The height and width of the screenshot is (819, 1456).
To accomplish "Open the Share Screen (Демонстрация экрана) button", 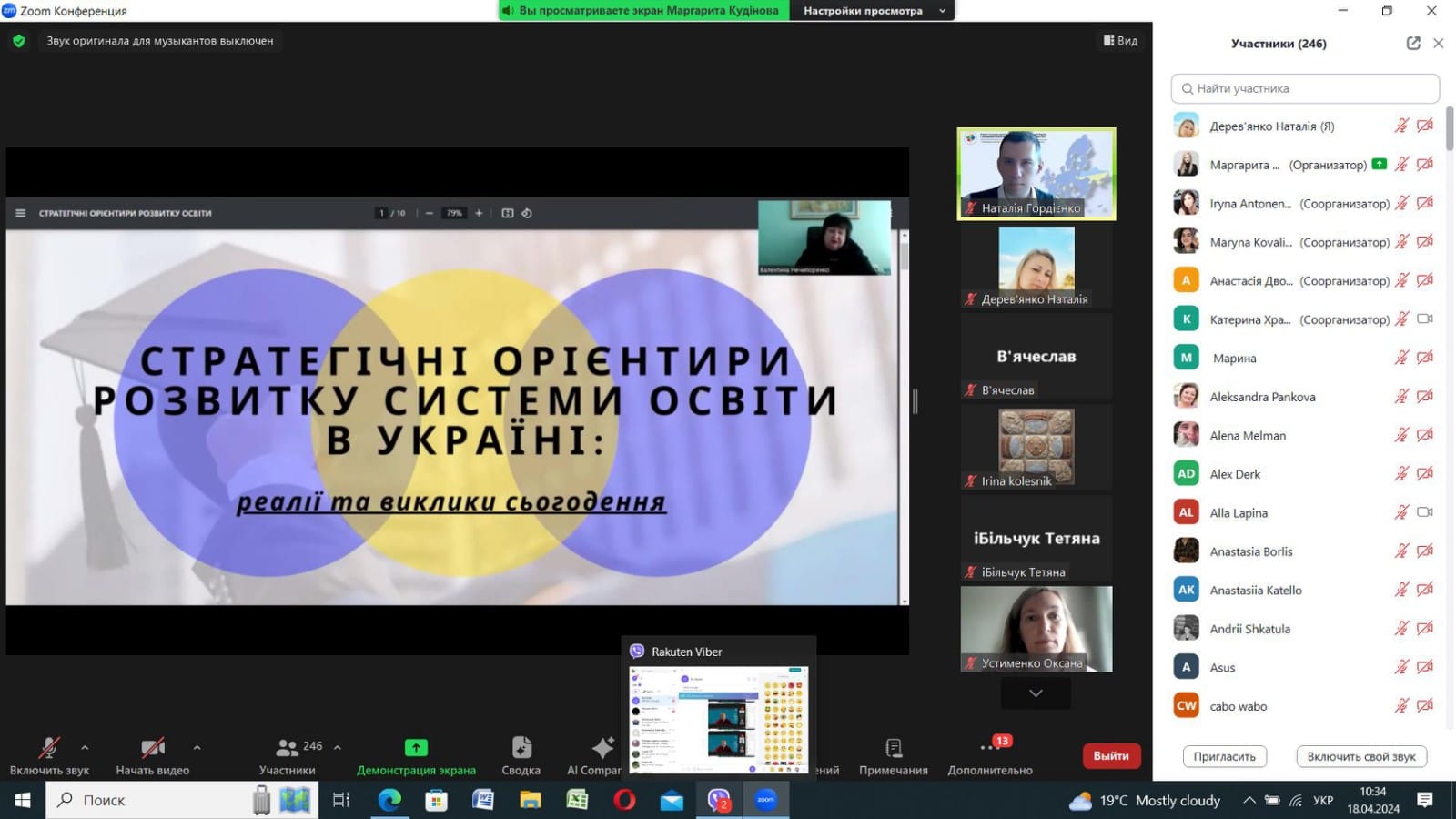I will click(416, 756).
